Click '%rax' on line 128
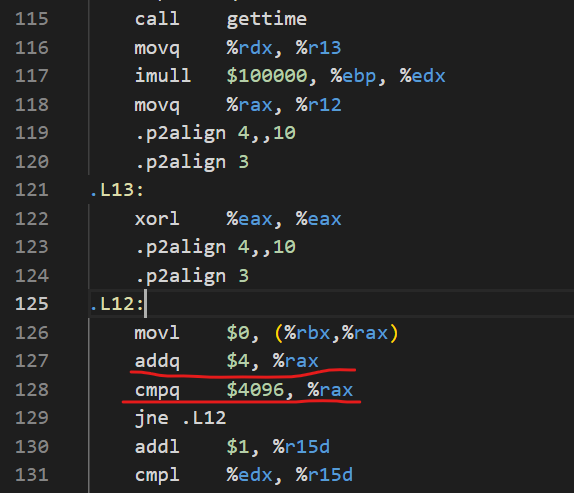 330,390
